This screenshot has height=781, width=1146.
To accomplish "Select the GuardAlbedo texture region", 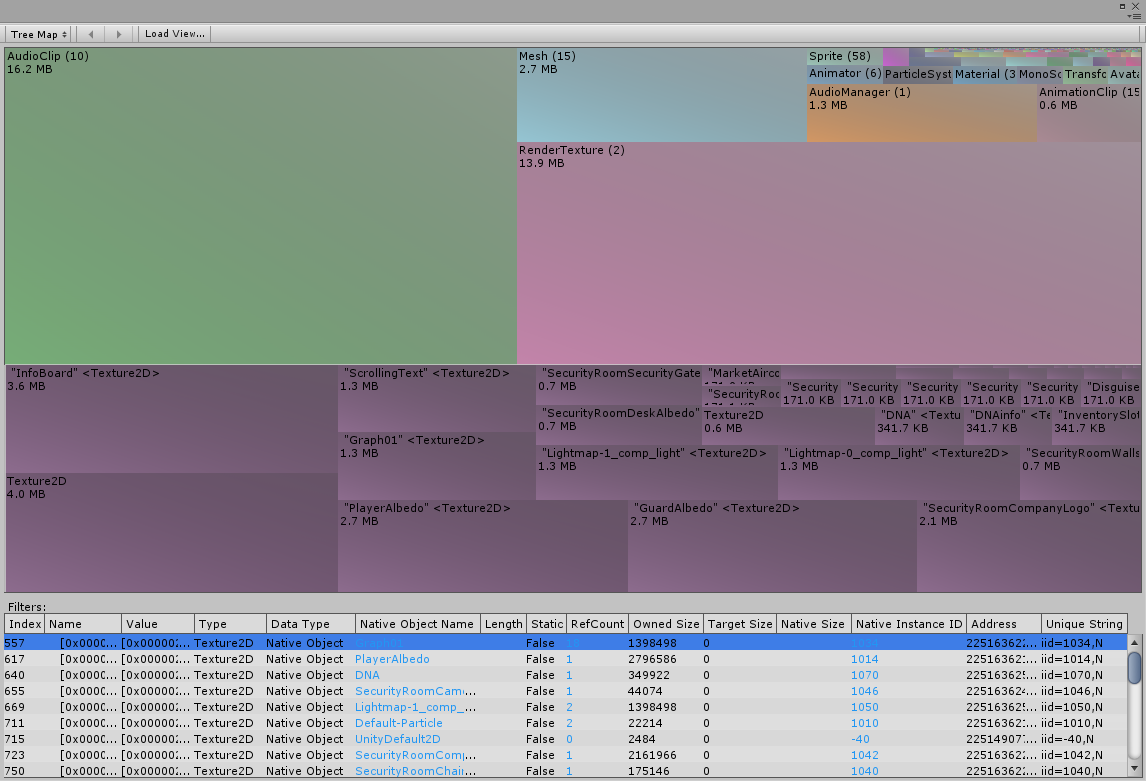I will (x=770, y=545).
